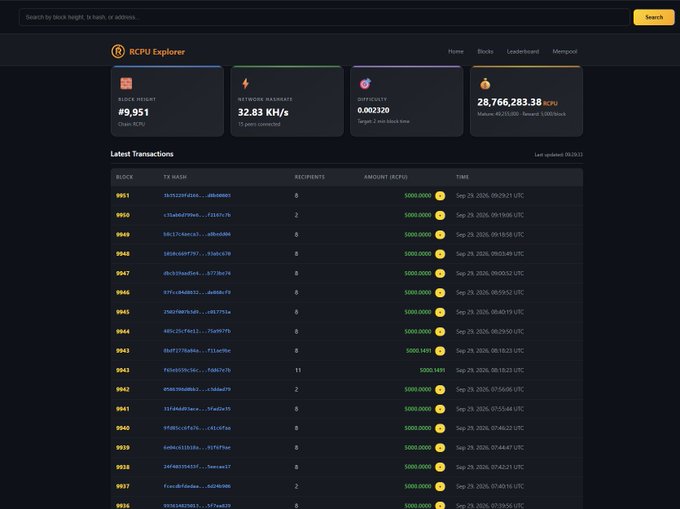Open block 9951 link
The height and width of the screenshot is (509, 680).
(x=123, y=196)
